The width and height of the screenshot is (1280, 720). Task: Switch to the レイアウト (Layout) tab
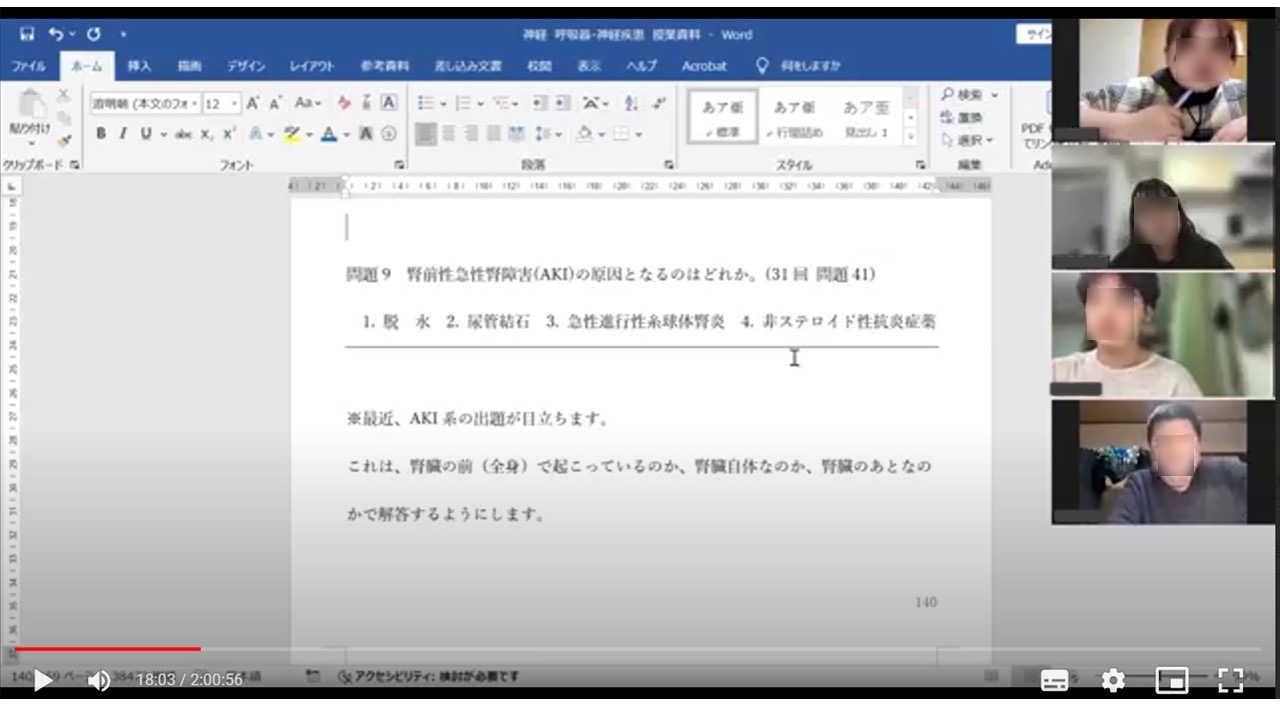pos(312,66)
